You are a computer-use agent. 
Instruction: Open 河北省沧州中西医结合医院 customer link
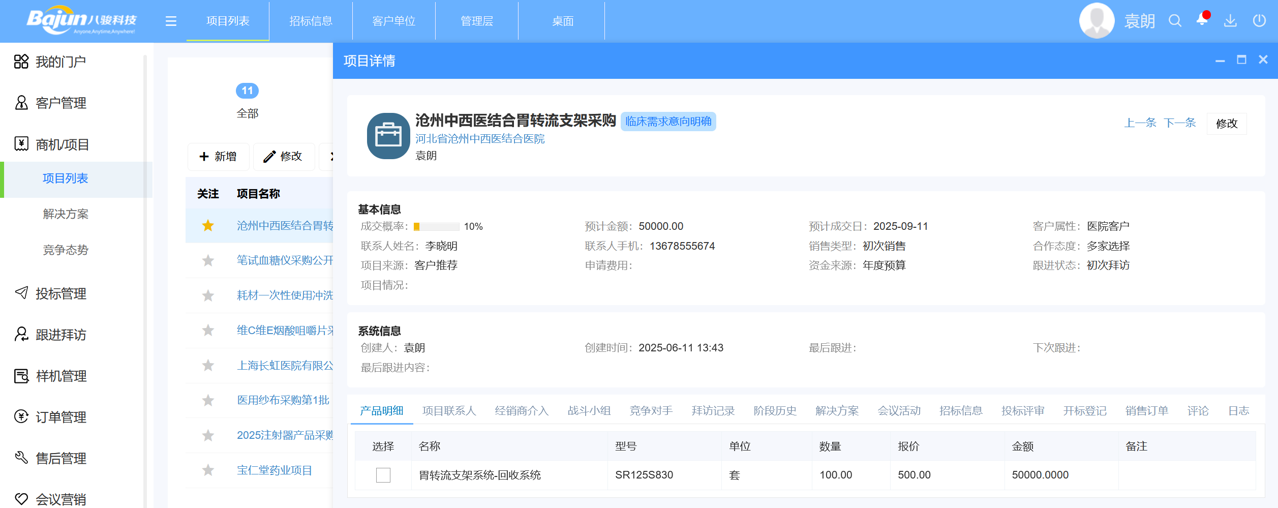(x=480, y=139)
